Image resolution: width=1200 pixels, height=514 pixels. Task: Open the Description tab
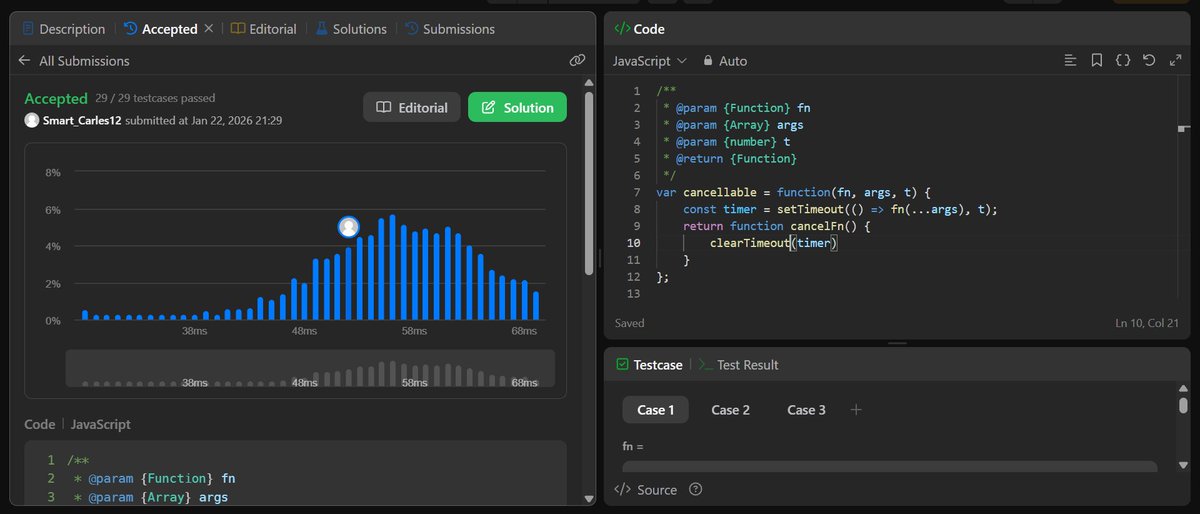pyautogui.click(x=63, y=29)
